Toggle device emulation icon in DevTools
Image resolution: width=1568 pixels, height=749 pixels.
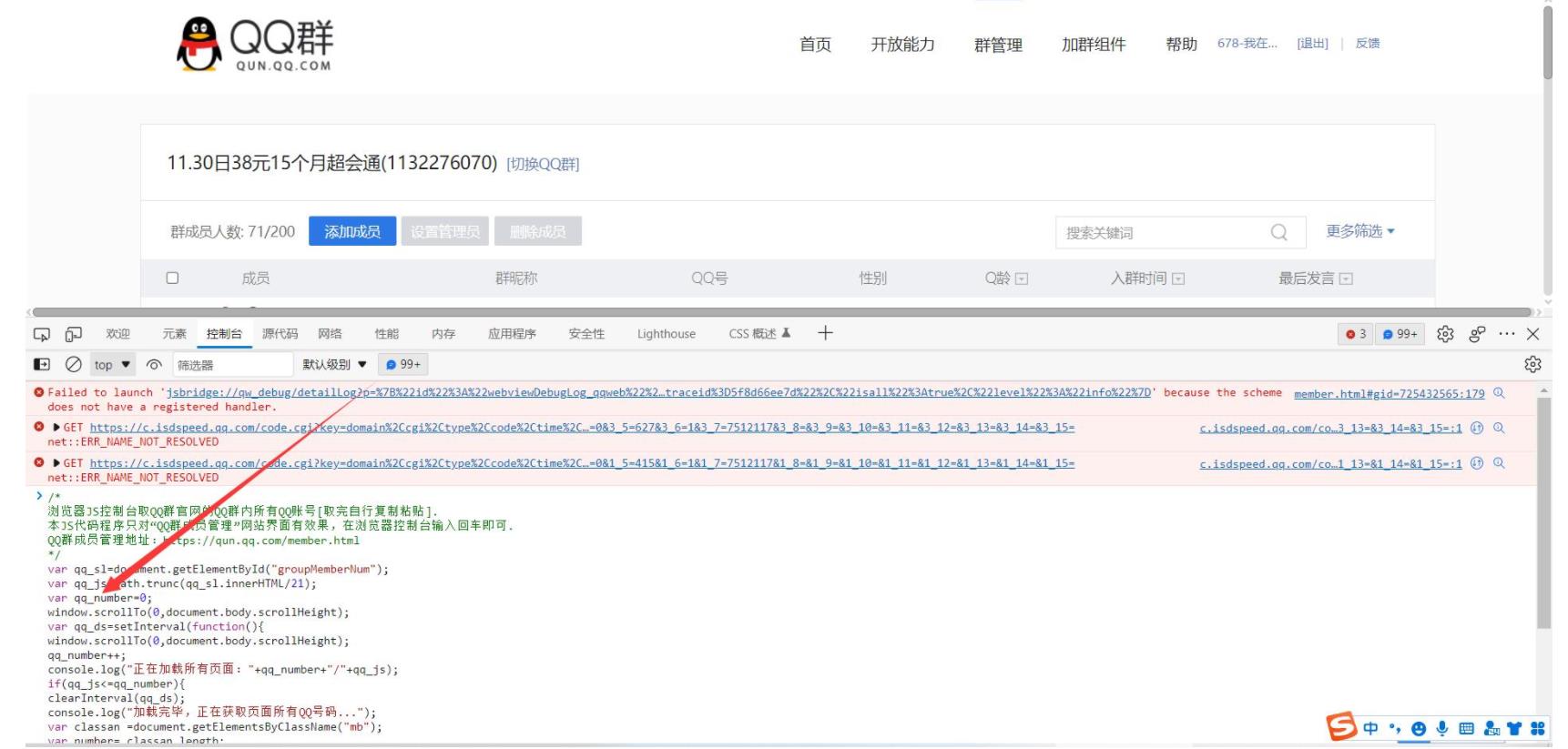pos(74,334)
